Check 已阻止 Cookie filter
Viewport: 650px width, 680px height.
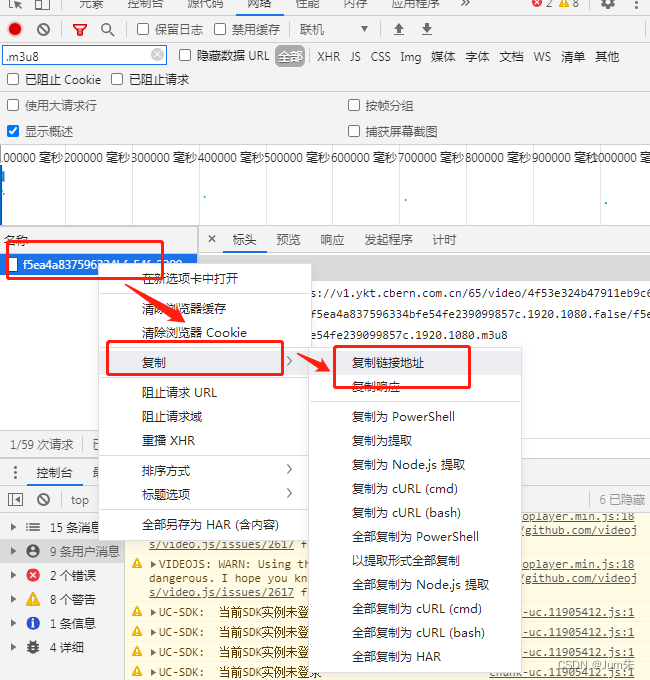13,79
